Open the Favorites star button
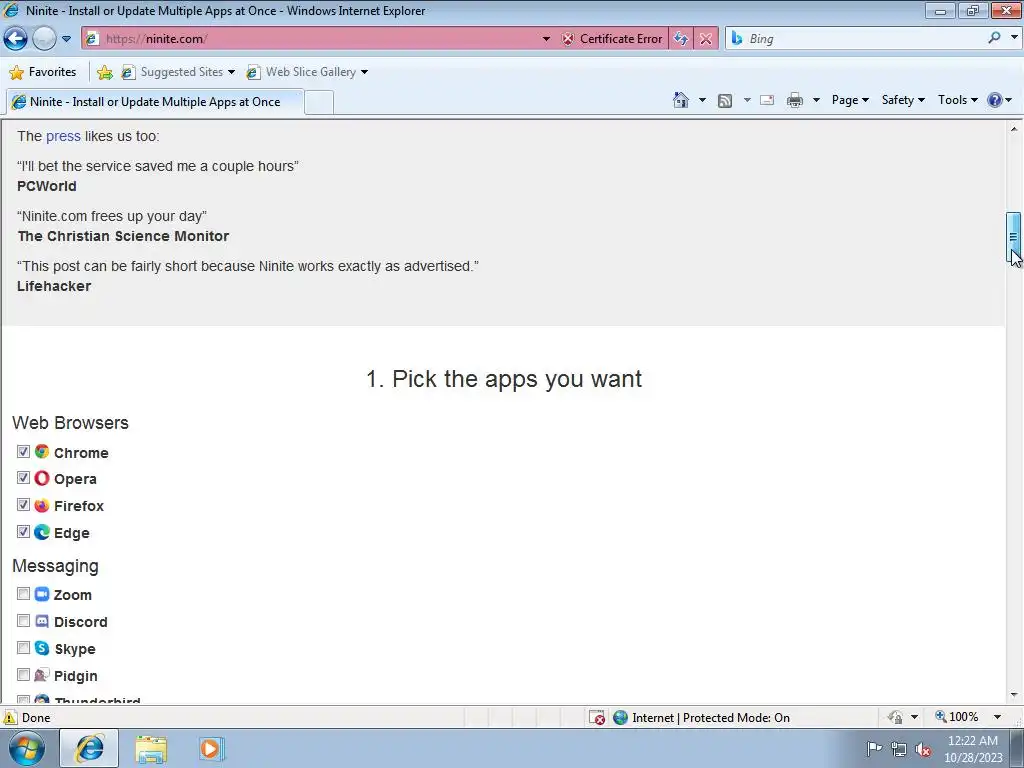This screenshot has width=1024, height=768. point(43,72)
